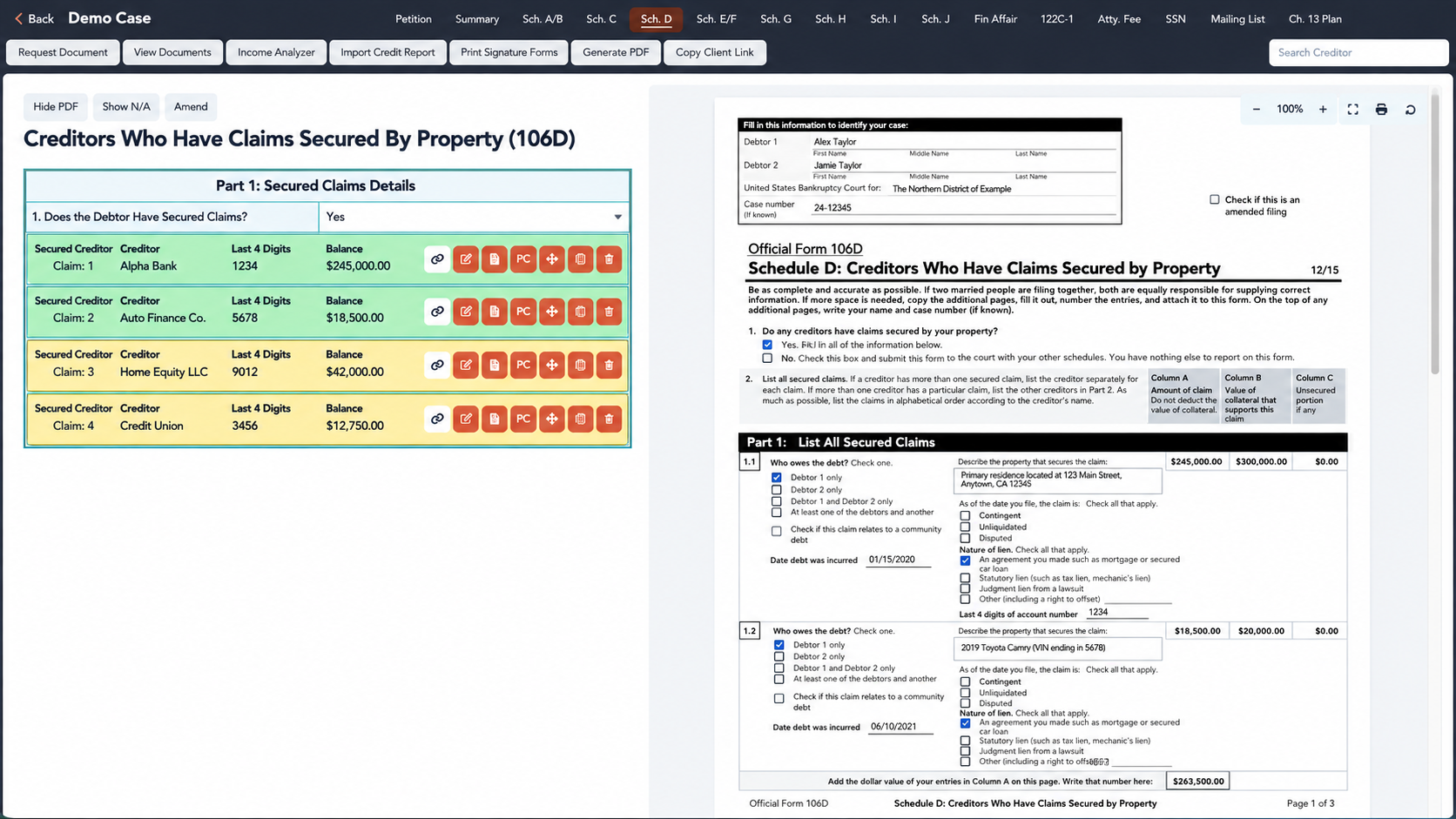Viewport: 1456px width, 819px height.
Task: Click link icon for Credit Union claim
Action: pyautogui.click(x=437, y=419)
